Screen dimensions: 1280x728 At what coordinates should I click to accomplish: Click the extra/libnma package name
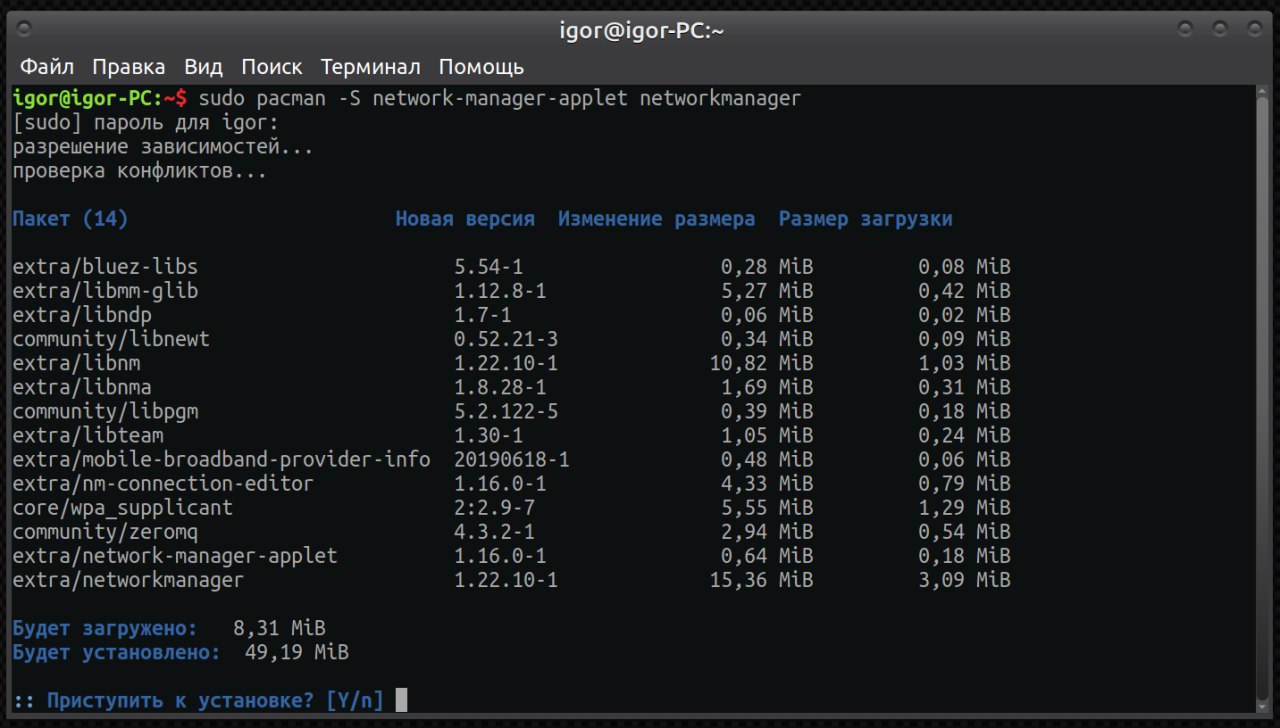(x=82, y=387)
